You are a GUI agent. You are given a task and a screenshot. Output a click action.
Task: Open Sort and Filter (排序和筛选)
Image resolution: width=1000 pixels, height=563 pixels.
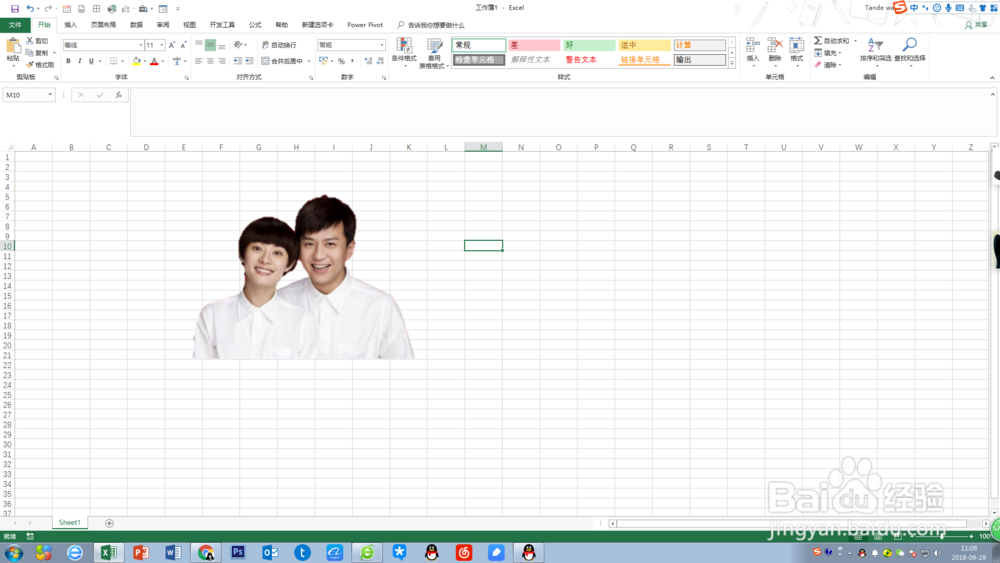875,50
